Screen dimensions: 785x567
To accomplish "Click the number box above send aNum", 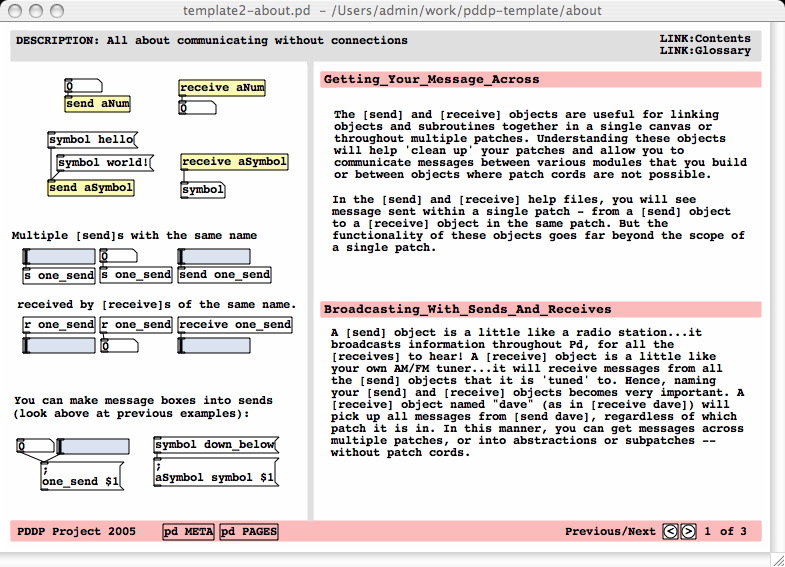I will point(84,86).
